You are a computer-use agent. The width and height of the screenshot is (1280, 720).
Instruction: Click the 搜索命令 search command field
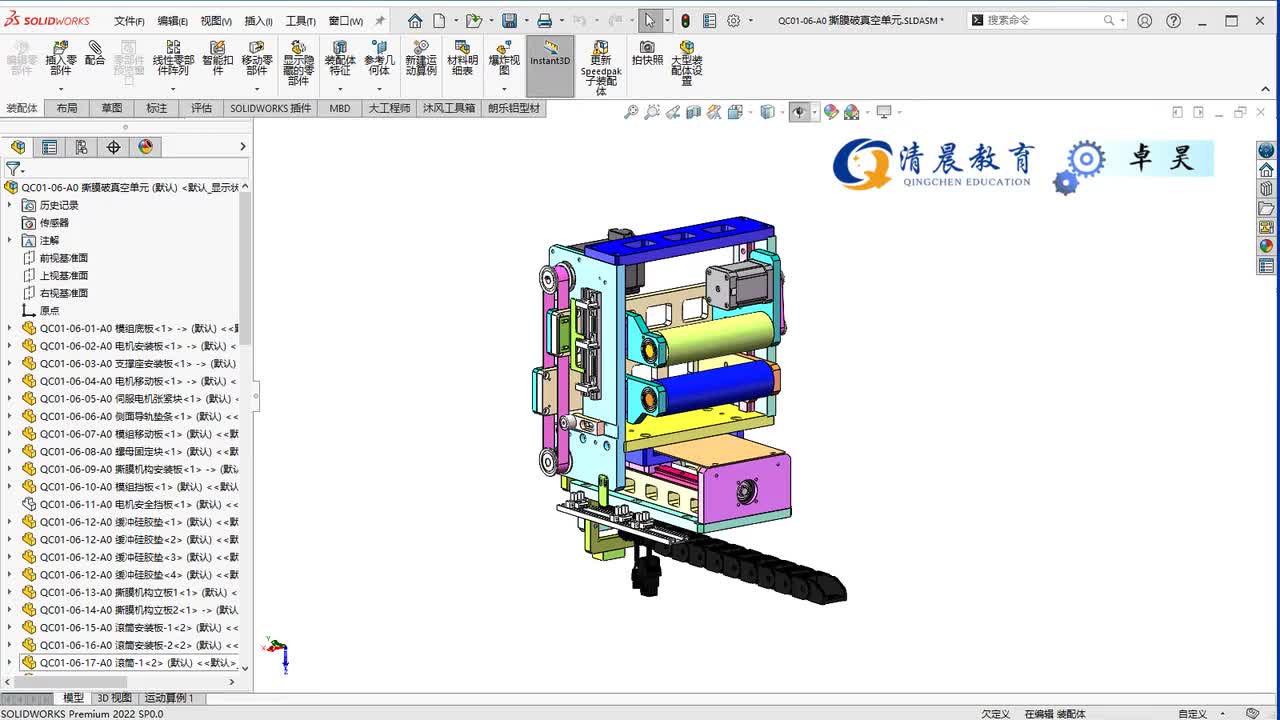tap(1047, 20)
